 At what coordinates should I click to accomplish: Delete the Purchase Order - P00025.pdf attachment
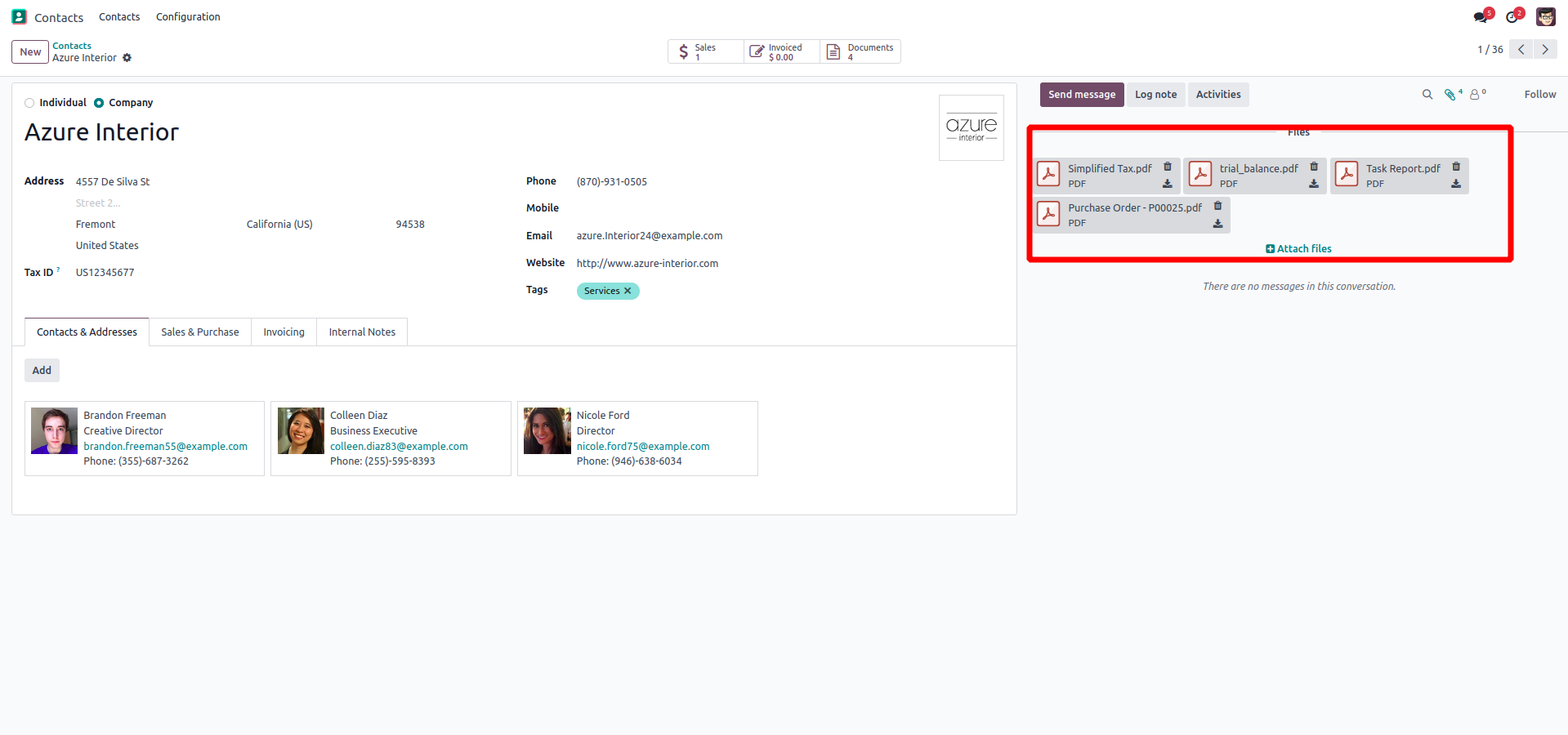(x=1217, y=206)
